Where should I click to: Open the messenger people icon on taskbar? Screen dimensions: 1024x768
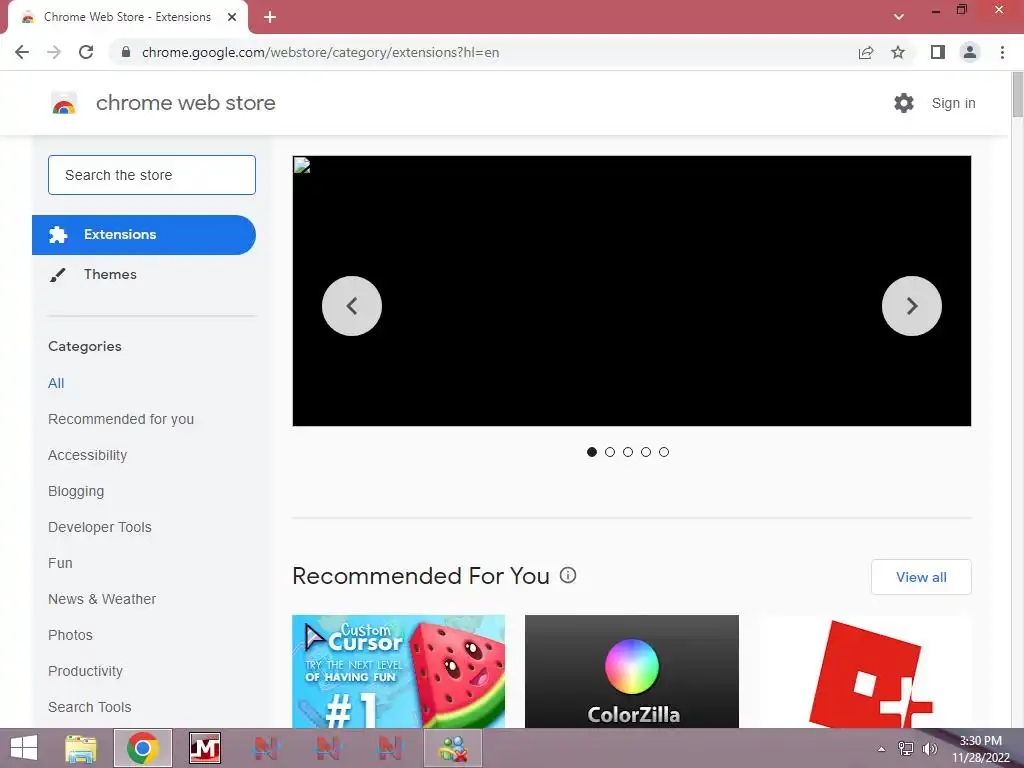pos(453,748)
